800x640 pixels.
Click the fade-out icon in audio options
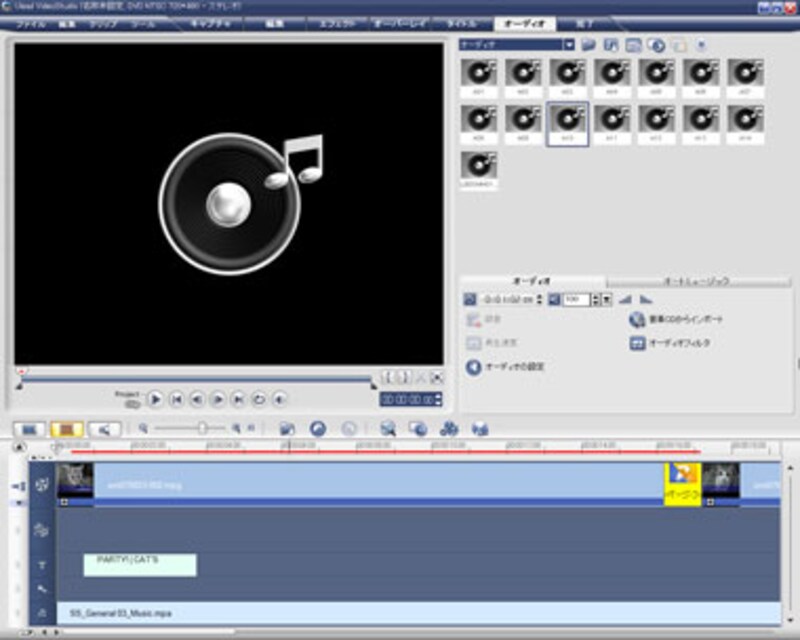pyautogui.click(x=645, y=299)
